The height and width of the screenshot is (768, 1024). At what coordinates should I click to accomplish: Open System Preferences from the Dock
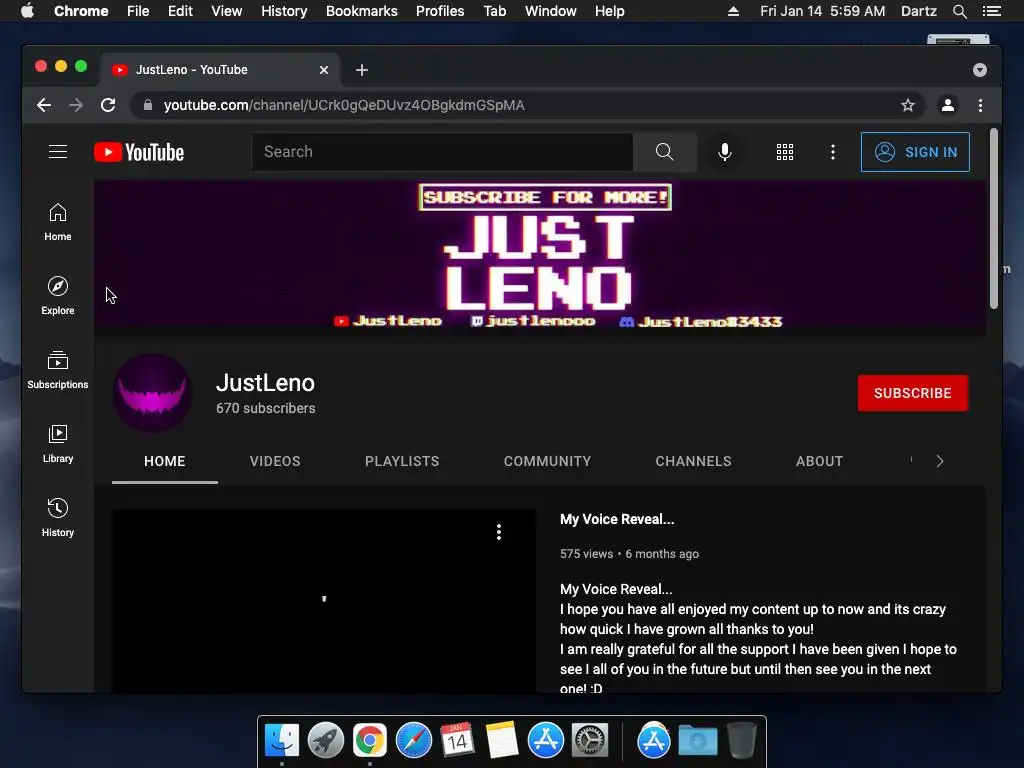590,741
